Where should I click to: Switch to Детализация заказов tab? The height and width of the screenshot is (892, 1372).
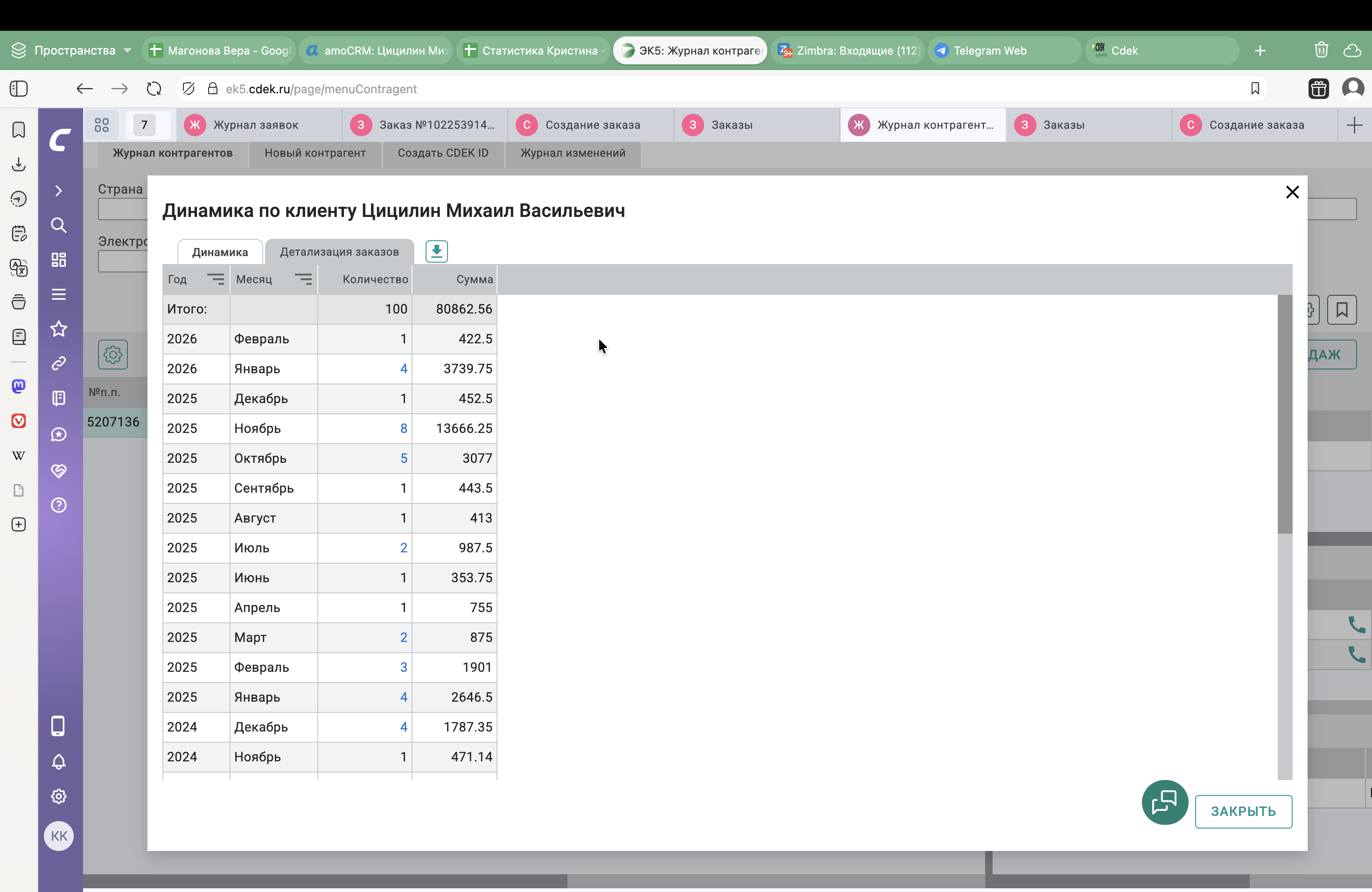[339, 252]
